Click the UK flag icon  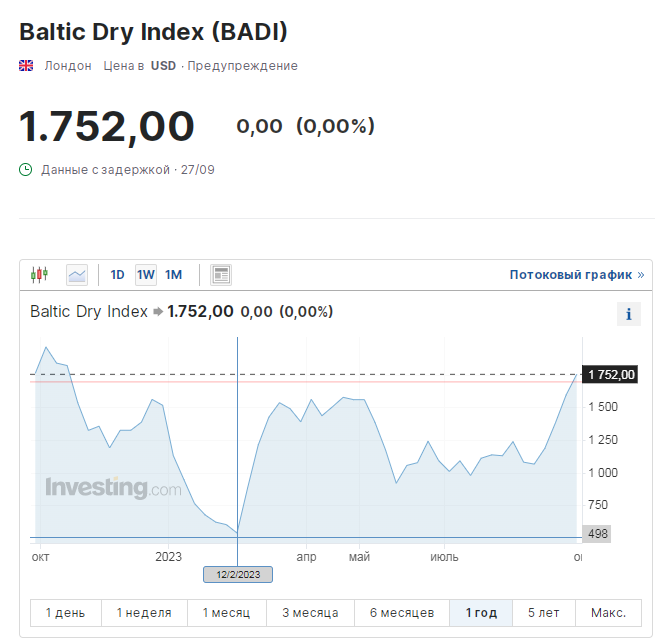click(x=27, y=66)
